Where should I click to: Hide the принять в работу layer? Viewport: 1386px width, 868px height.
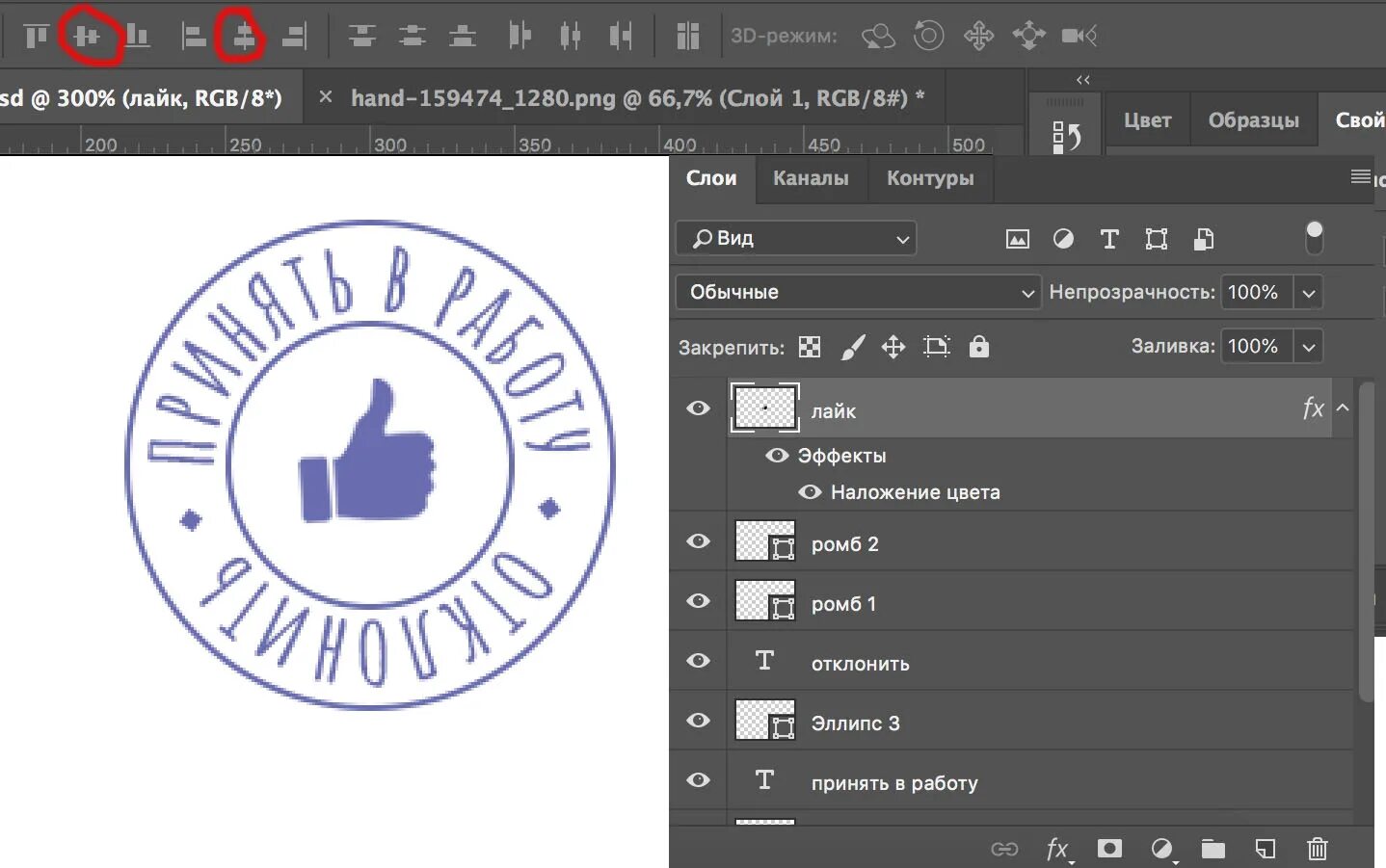click(x=698, y=780)
